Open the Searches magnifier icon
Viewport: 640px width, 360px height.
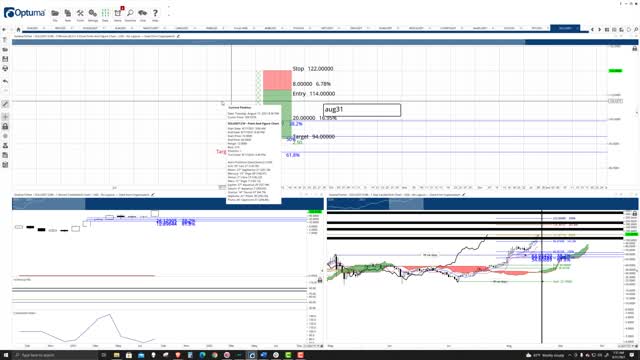pos(130,13)
